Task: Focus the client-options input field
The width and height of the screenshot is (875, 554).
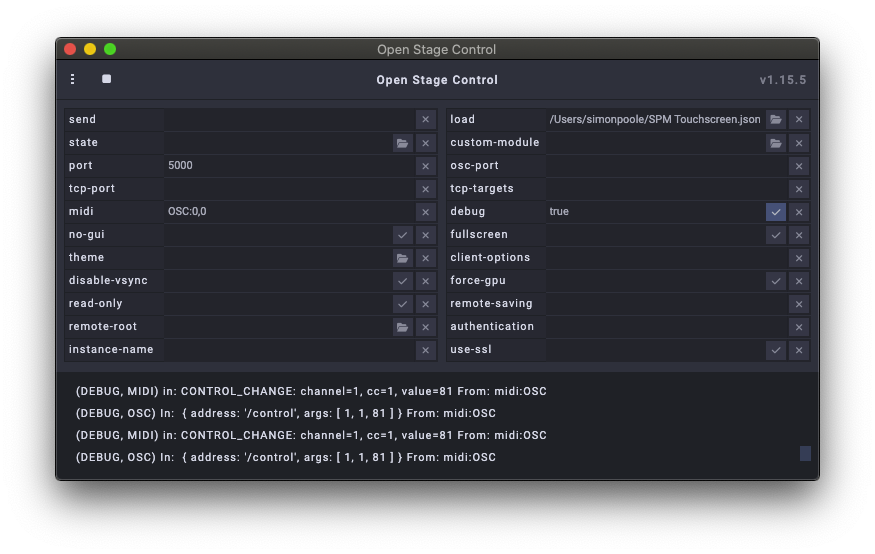Action: [x=666, y=258]
